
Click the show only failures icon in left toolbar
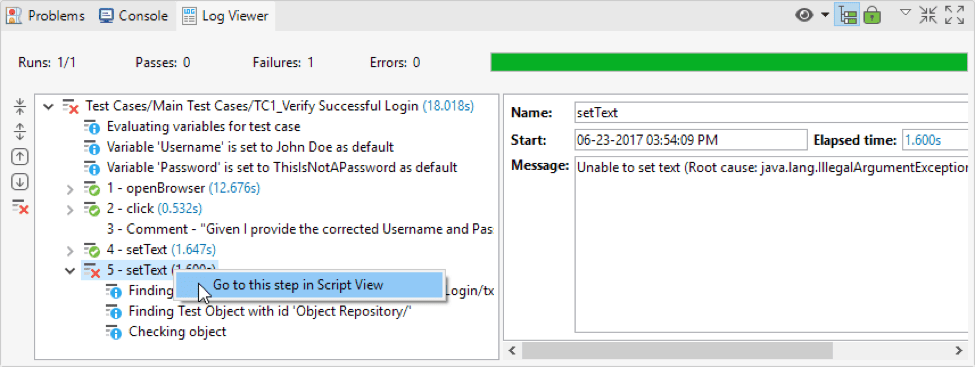pos(21,207)
